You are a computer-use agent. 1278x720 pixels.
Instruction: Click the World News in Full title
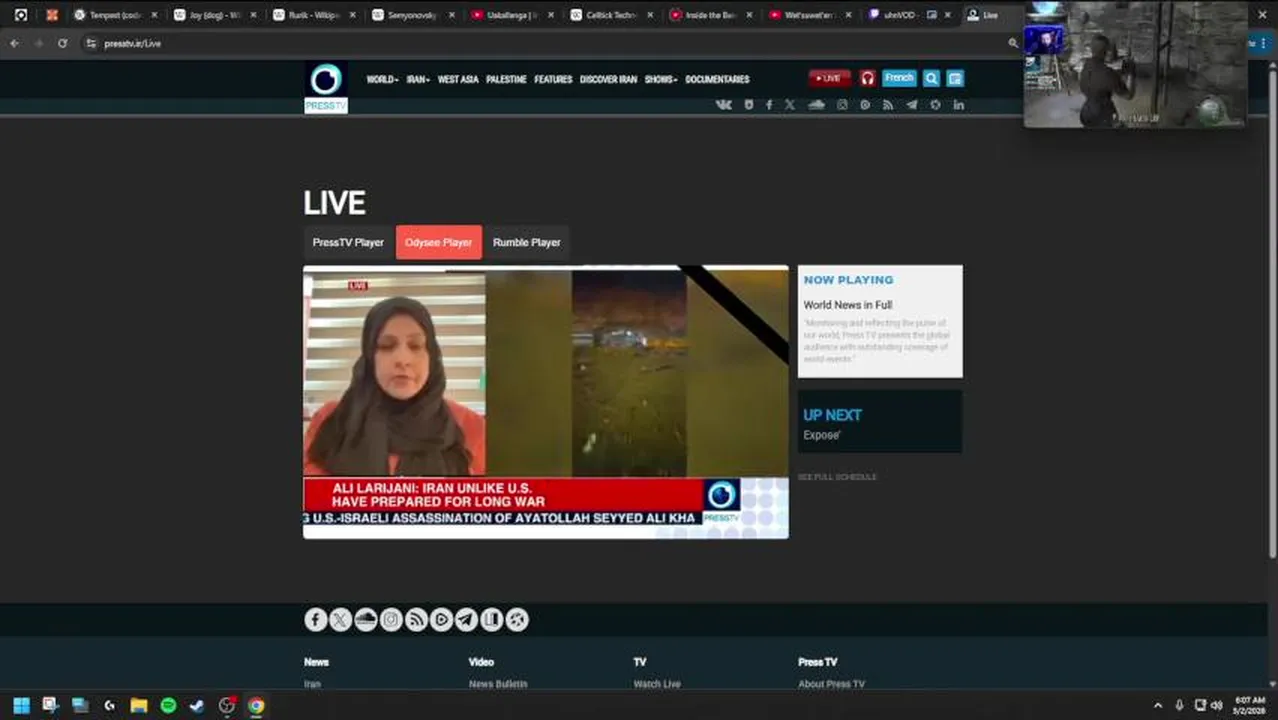pos(848,305)
